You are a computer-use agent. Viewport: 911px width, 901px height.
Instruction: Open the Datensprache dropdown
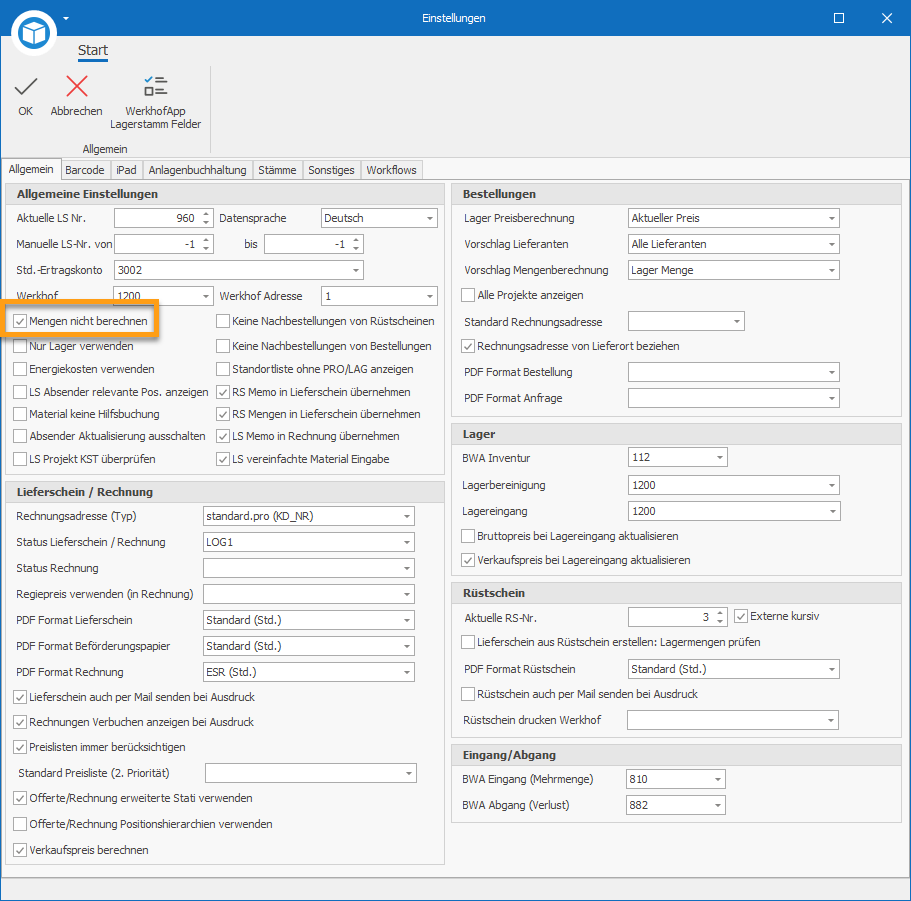[x=430, y=218]
